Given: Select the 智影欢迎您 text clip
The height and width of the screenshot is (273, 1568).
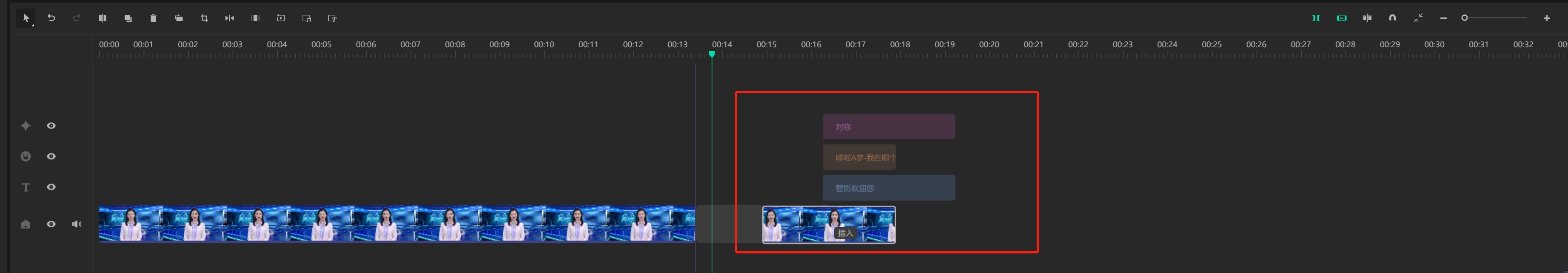Looking at the screenshot, I should (888, 188).
